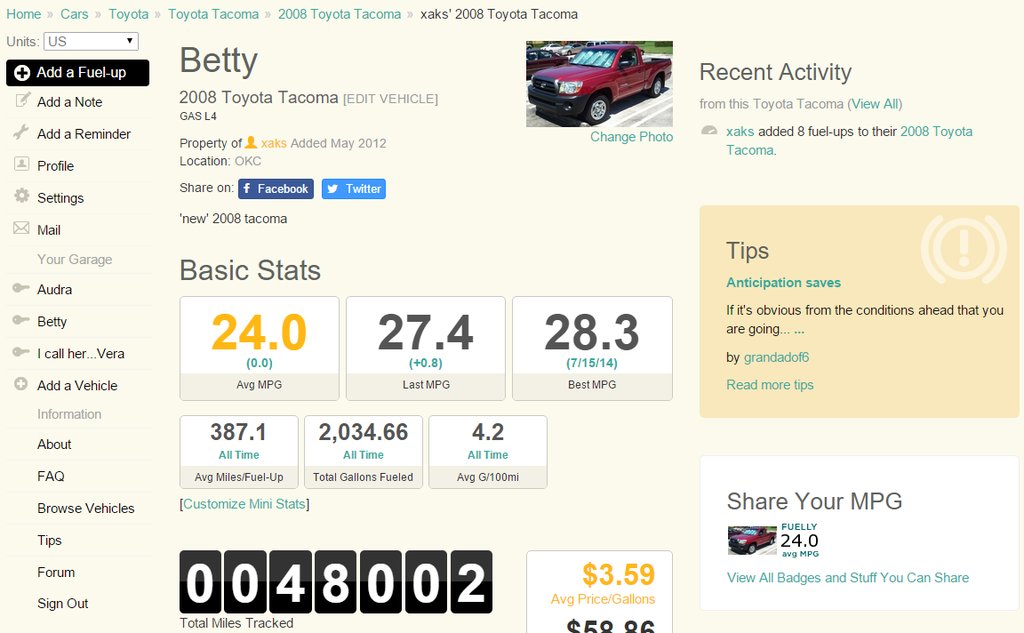Open Tips in sidebar
The width and height of the screenshot is (1024, 633).
tap(49, 540)
